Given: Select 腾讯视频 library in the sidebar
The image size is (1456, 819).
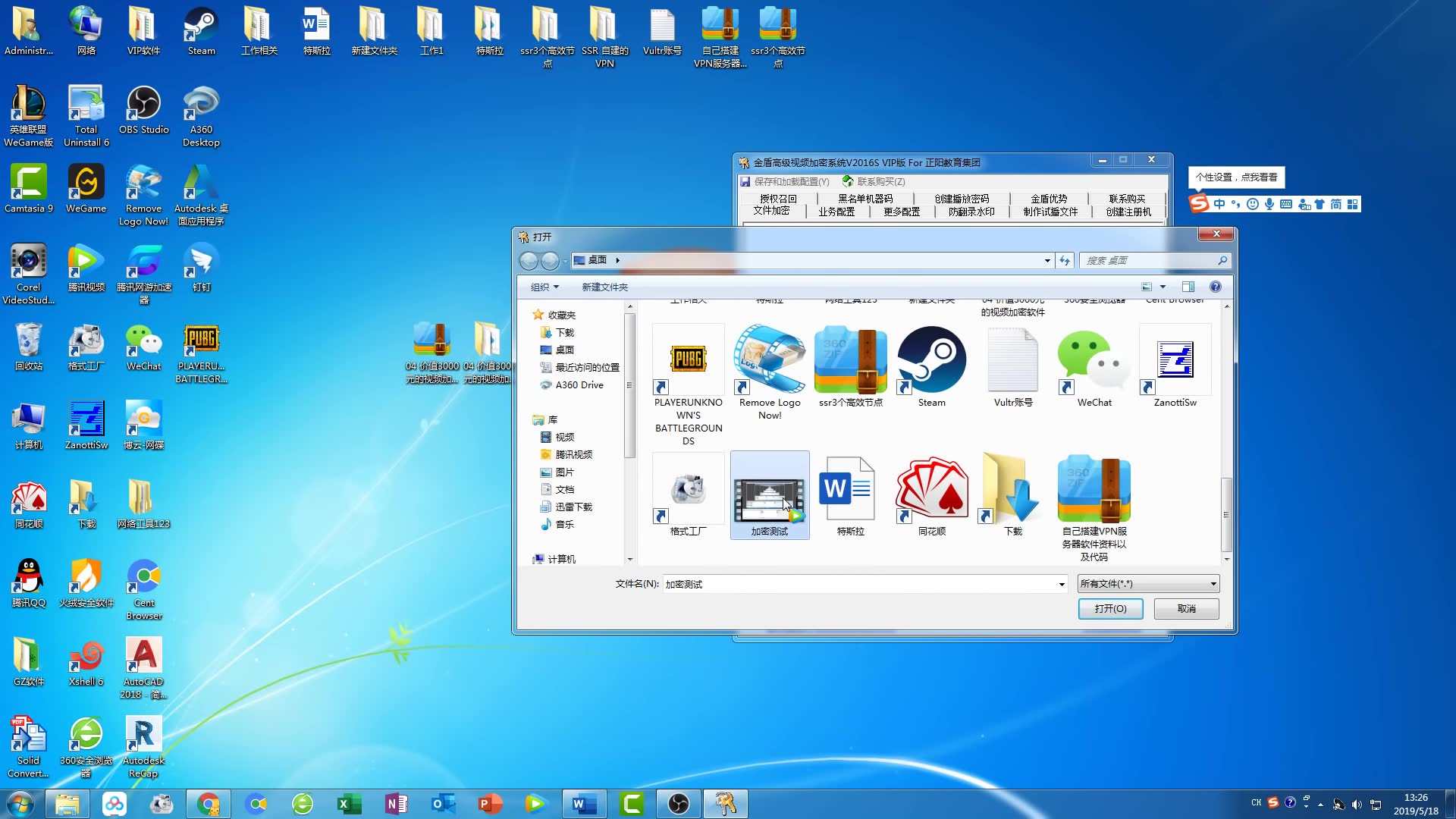Looking at the screenshot, I should pyautogui.click(x=573, y=455).
